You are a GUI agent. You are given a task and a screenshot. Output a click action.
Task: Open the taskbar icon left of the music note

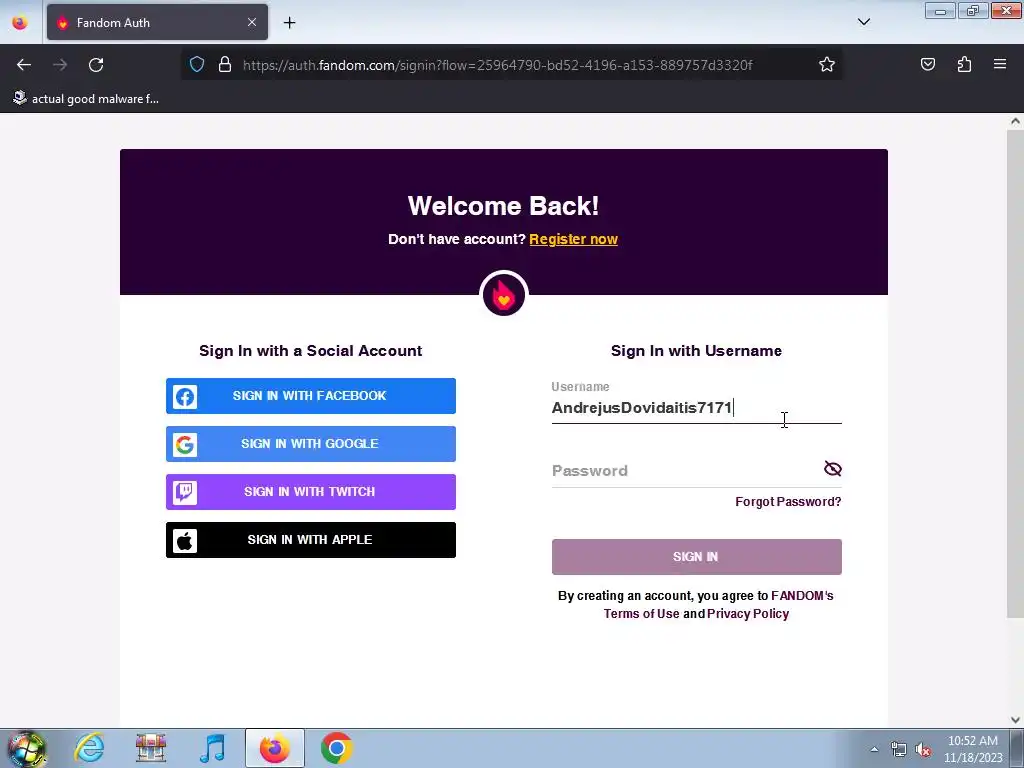coord(151,748)
